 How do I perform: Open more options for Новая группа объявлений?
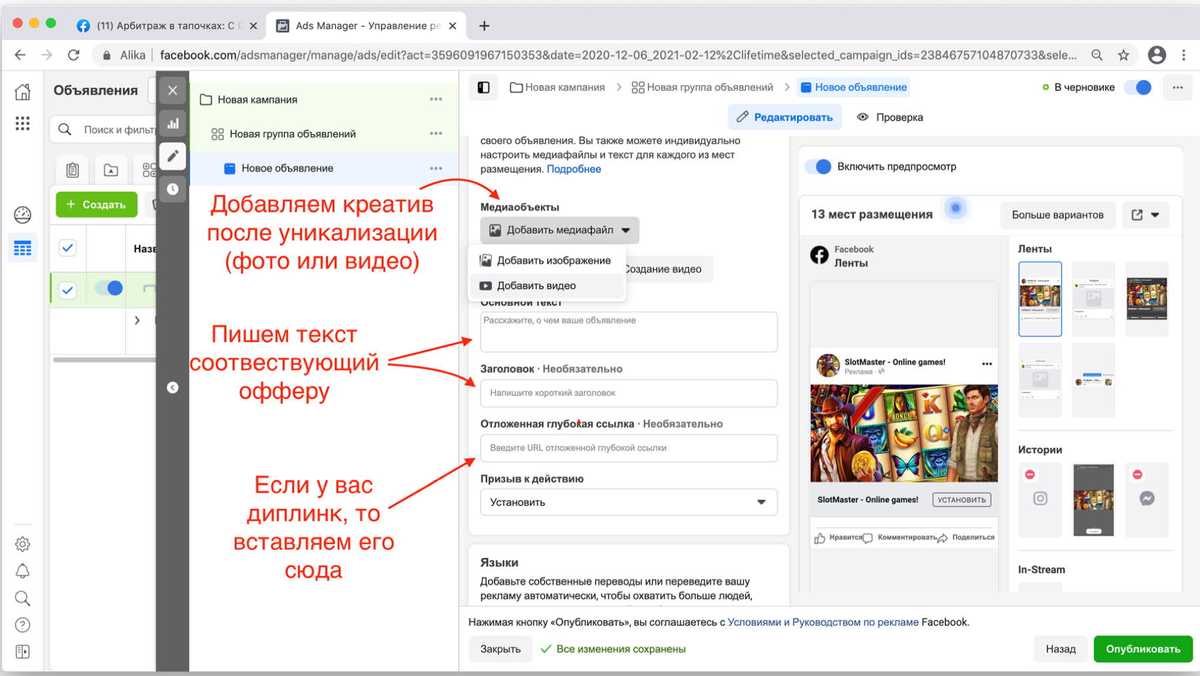coord(436,133)
